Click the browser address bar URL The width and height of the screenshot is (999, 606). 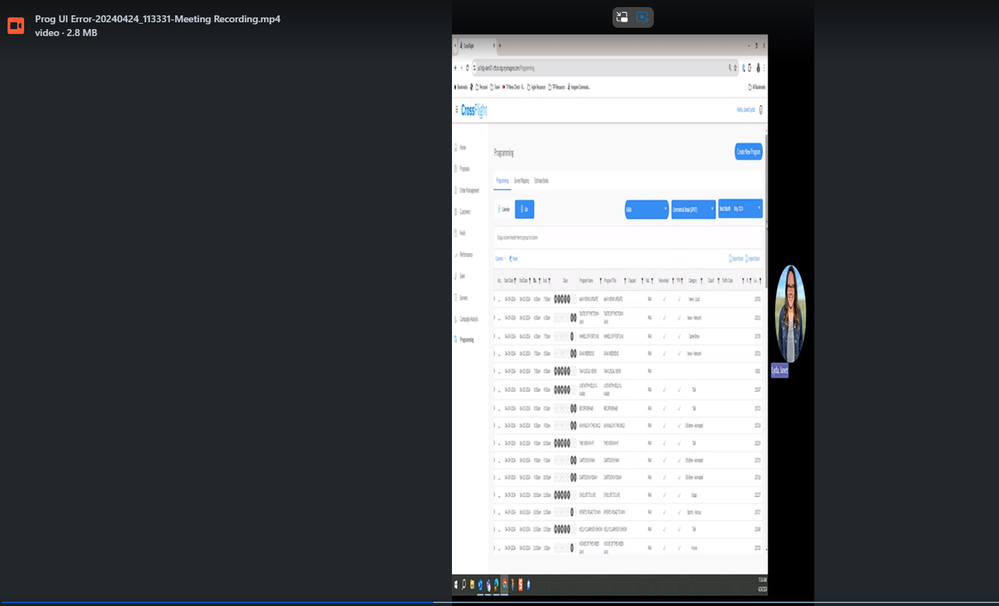(506, 68)
